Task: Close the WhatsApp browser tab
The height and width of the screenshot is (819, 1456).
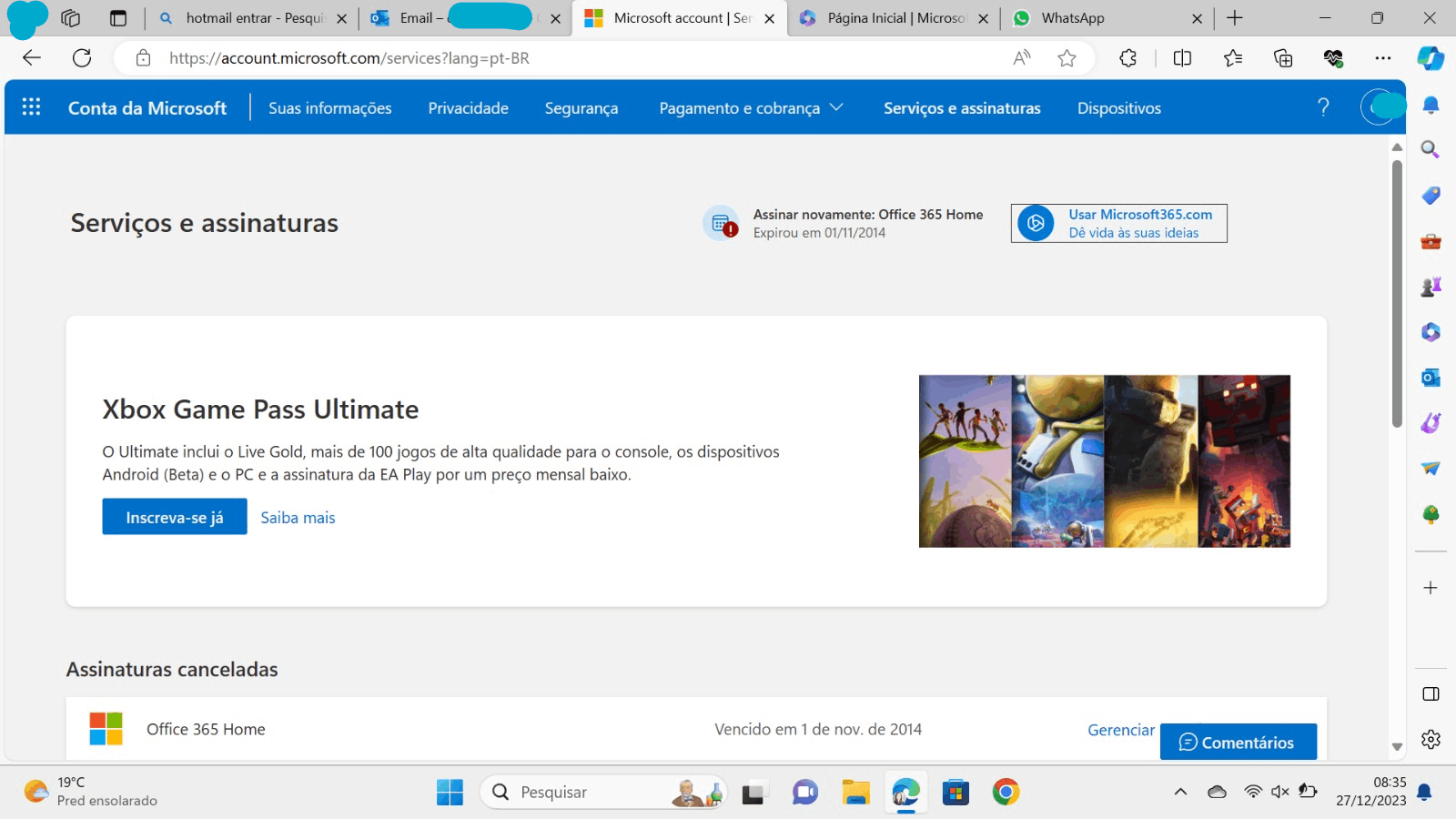Action: [x=1197, y=18]
